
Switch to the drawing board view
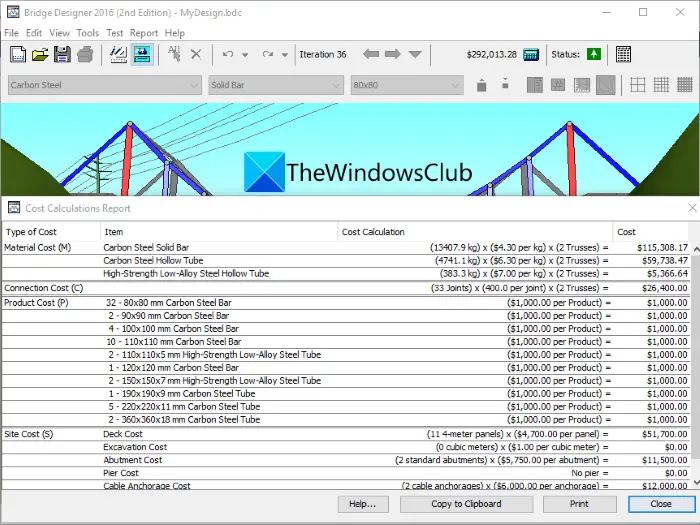click(x=118, y=54)
